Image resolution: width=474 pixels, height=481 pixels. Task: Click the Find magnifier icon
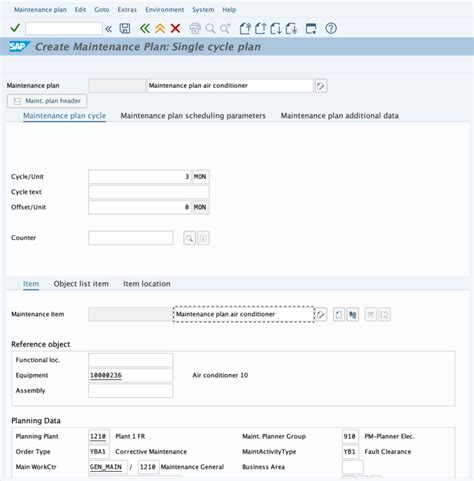click(x=210, y=28)
